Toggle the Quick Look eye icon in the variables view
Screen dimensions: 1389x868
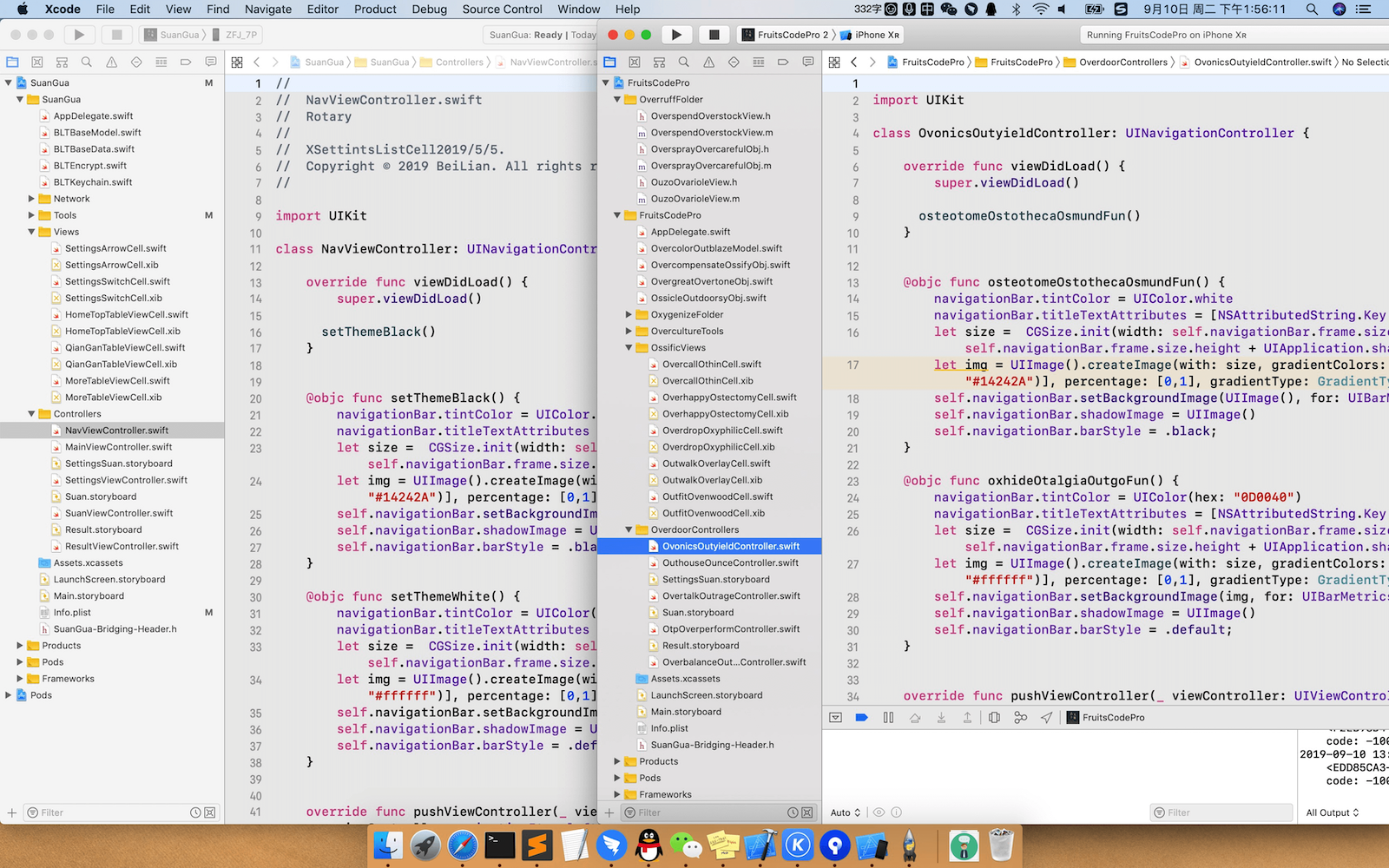tap(879, 812)
